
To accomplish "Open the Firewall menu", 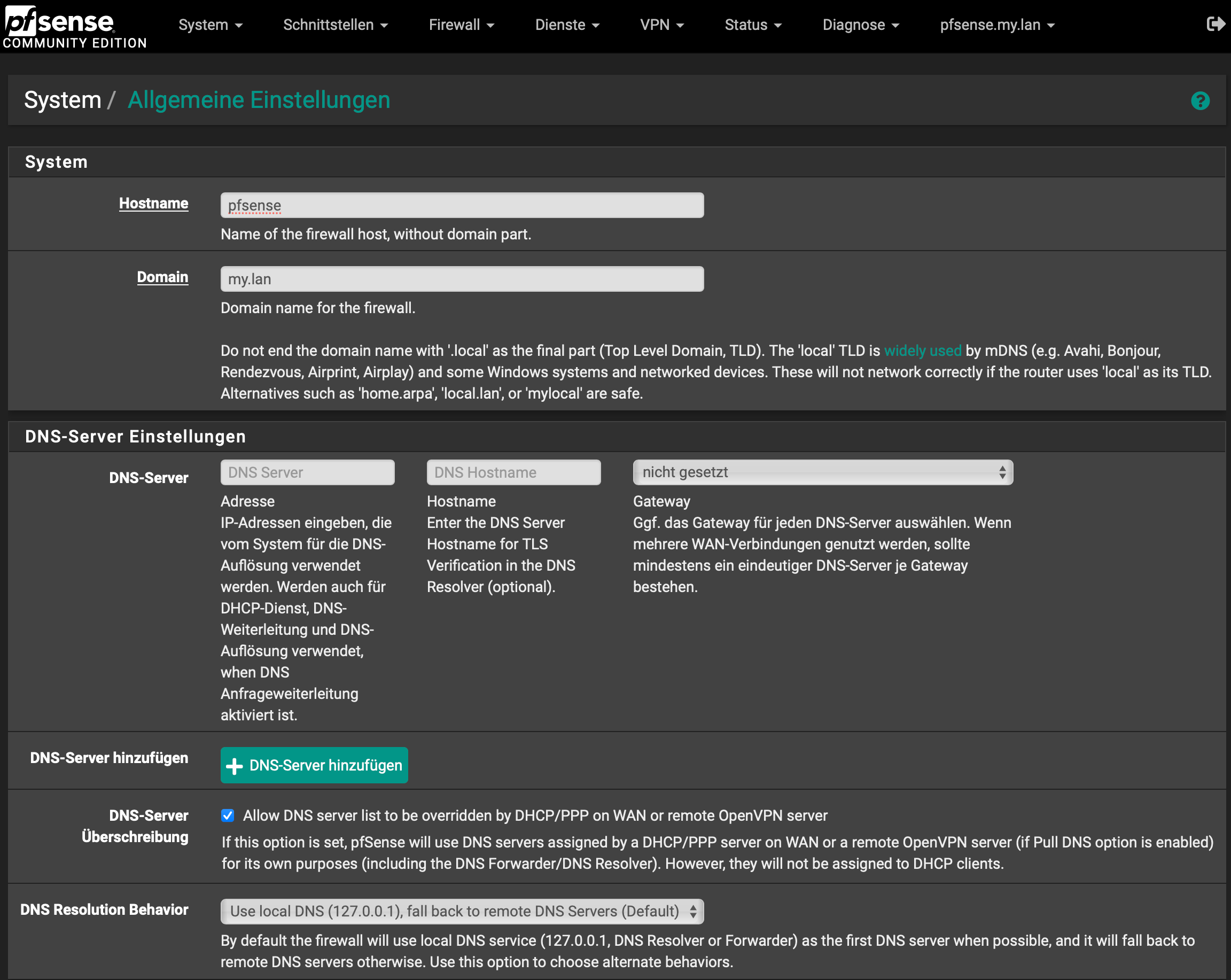I will [461, 25].
